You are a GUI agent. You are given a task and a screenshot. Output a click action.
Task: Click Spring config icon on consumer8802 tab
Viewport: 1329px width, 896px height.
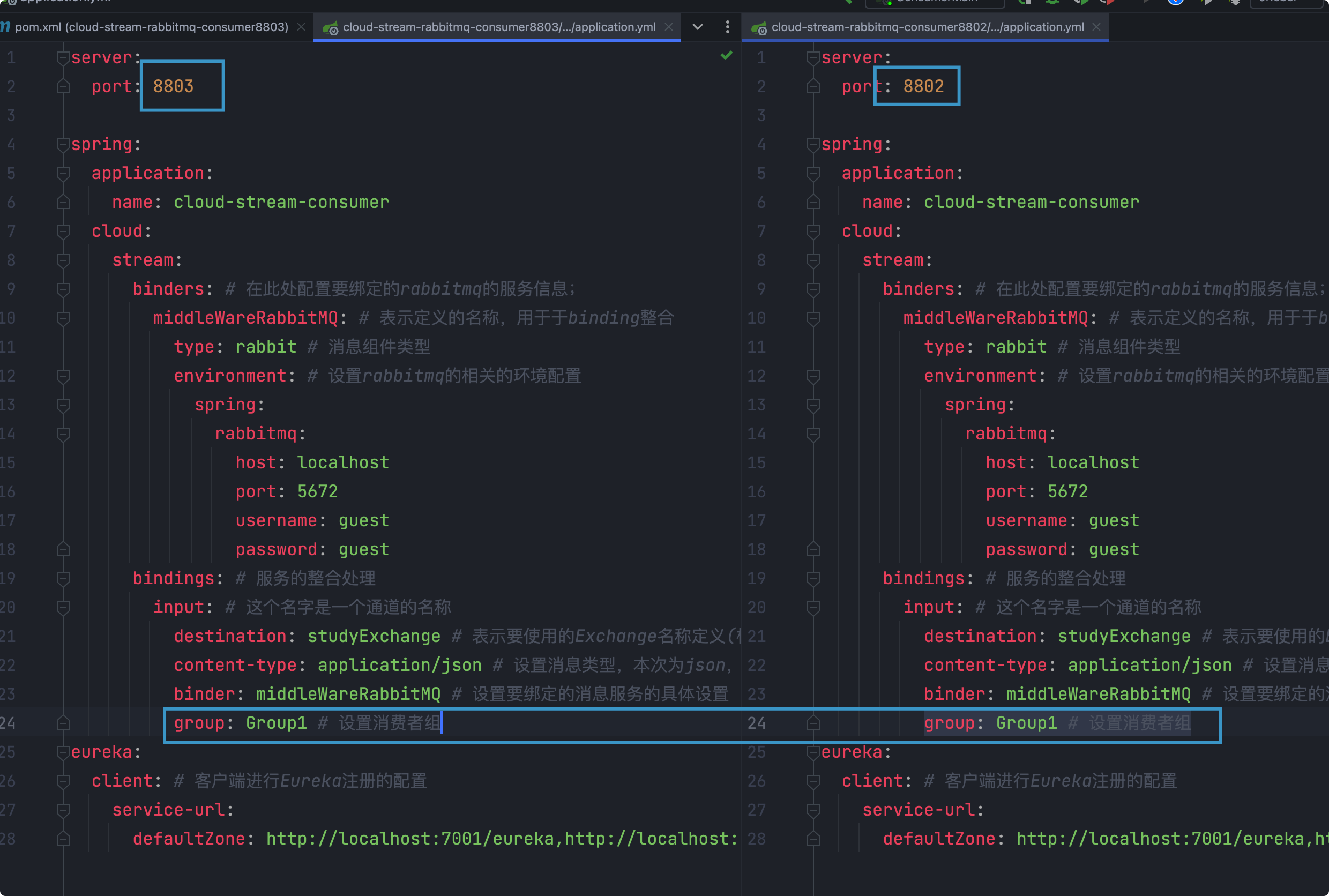759,27
